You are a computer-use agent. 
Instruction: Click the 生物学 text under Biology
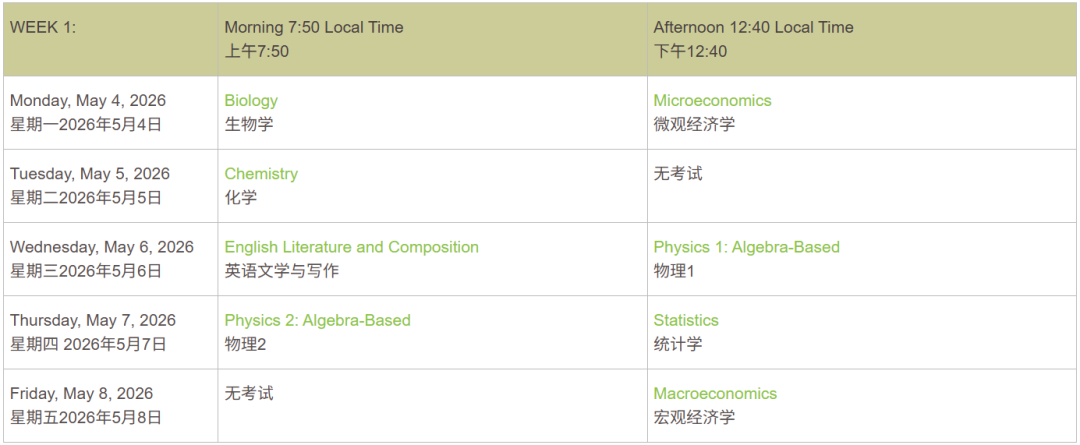click(x=249, y=124)
